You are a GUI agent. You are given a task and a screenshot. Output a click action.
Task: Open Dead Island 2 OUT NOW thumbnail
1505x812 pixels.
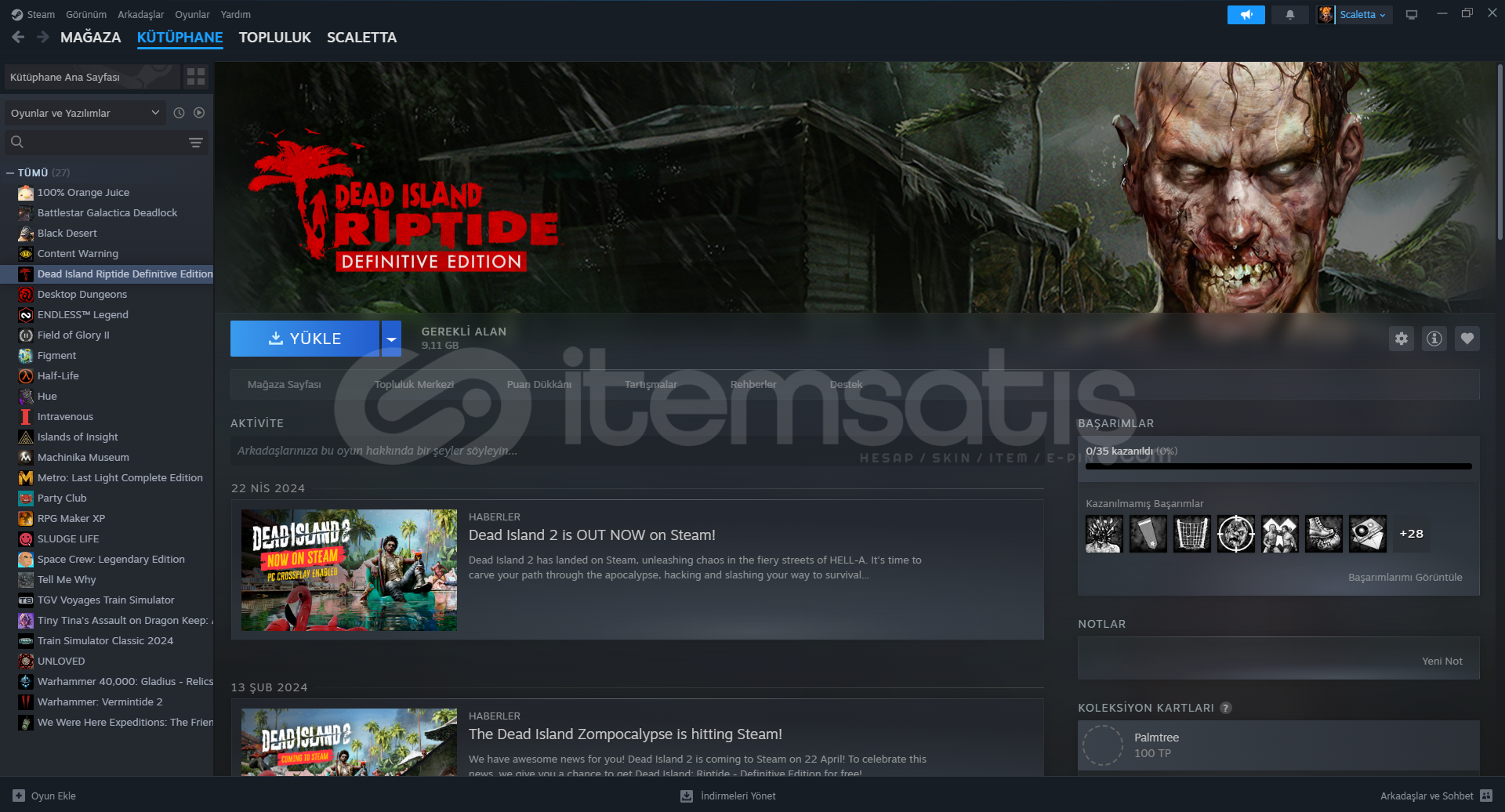[x=349, y=570]
